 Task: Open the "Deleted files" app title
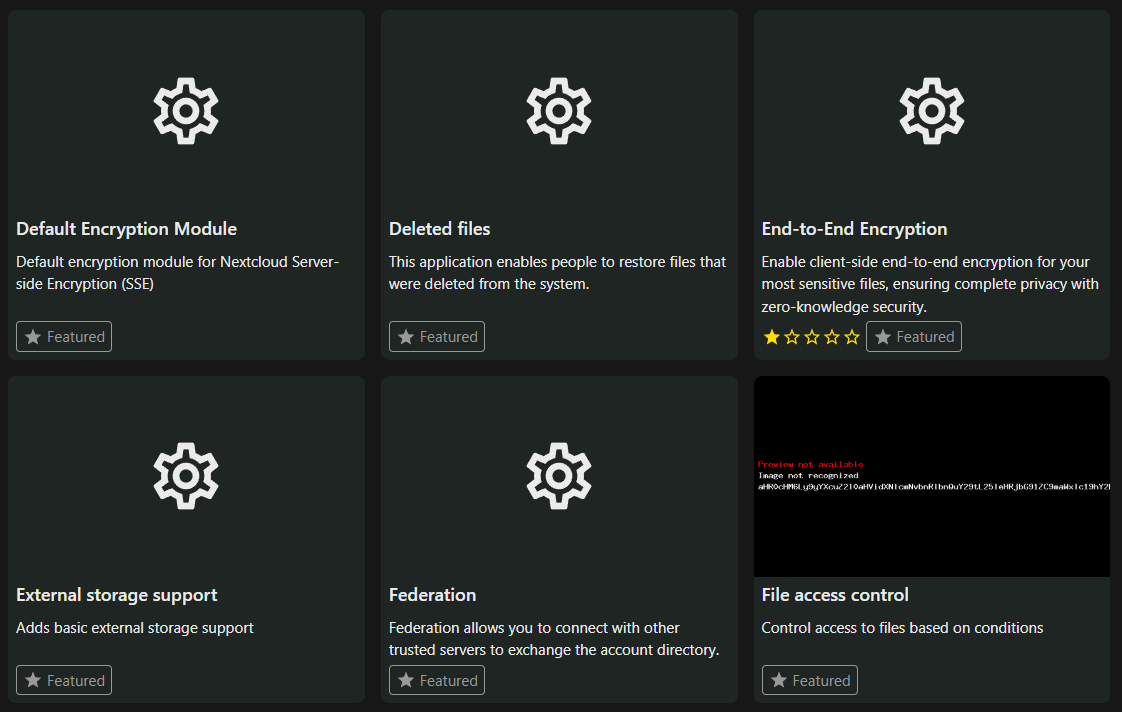coord(439,229)
